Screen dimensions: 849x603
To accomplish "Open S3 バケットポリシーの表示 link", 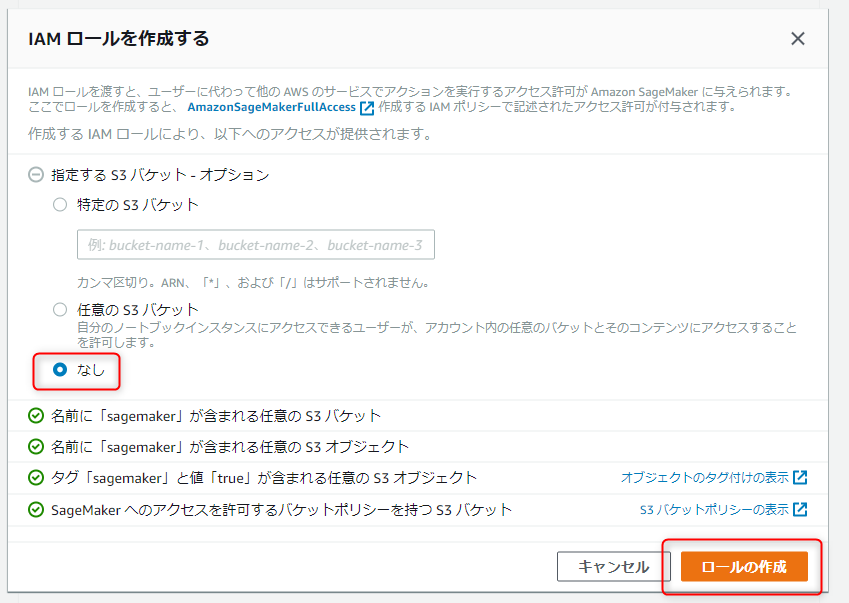I will 714,509.
